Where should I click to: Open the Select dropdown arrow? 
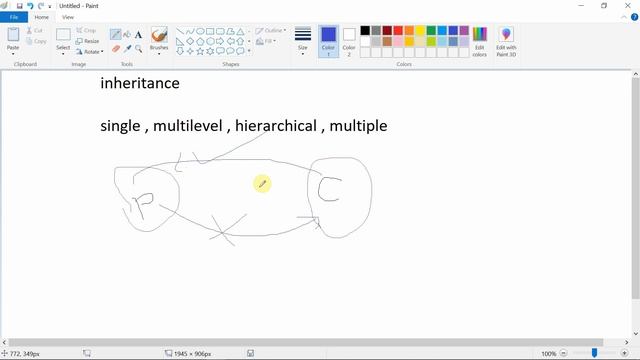pos(63,54)
